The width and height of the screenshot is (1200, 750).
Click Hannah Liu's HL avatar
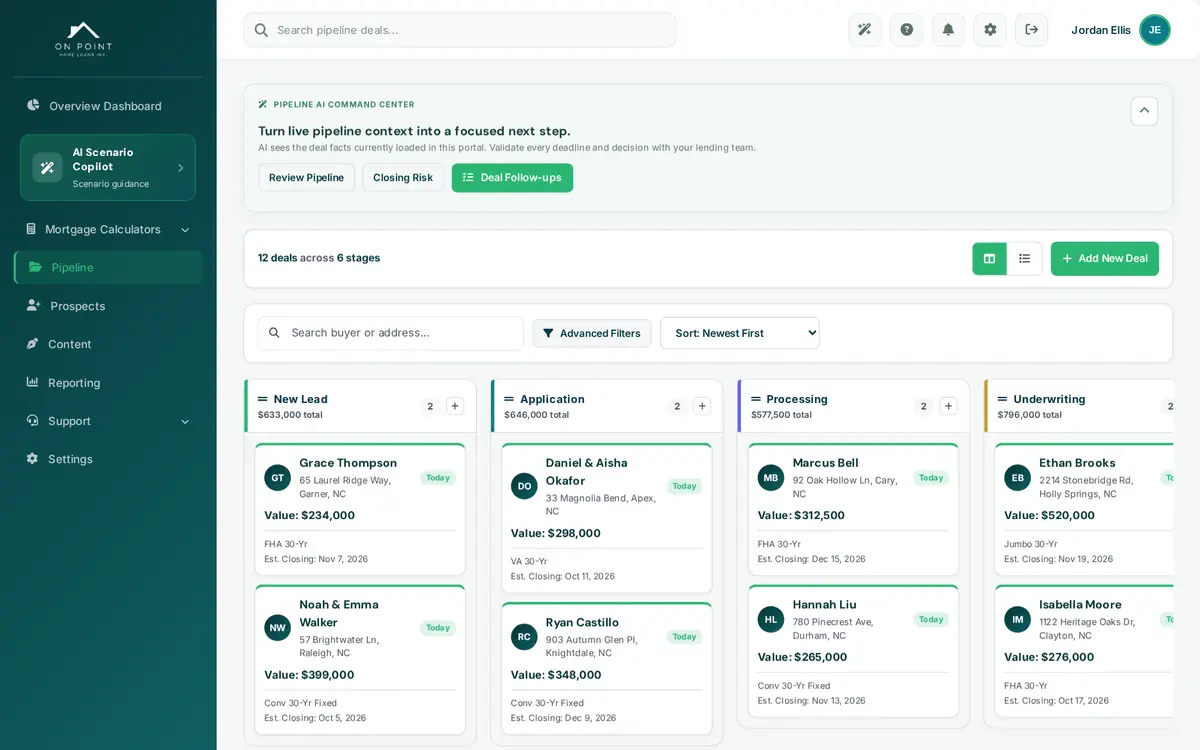(771, 620)
